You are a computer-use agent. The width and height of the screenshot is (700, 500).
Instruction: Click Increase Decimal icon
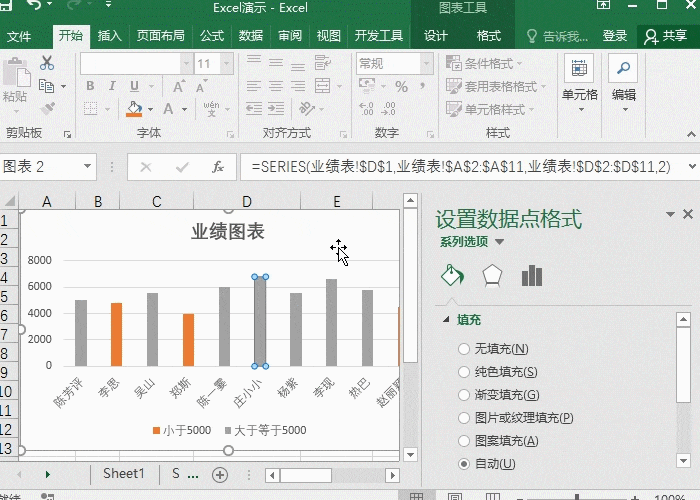[367, 108]
